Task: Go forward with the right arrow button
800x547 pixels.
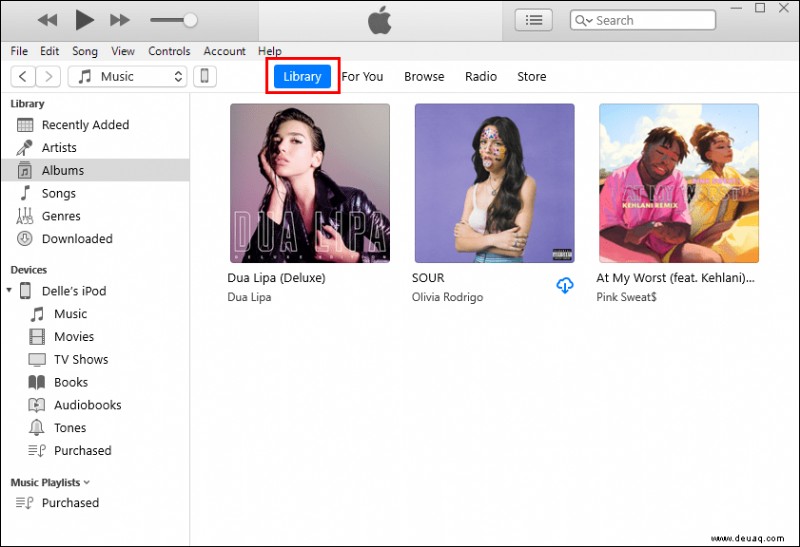Action: click(48, 77)
